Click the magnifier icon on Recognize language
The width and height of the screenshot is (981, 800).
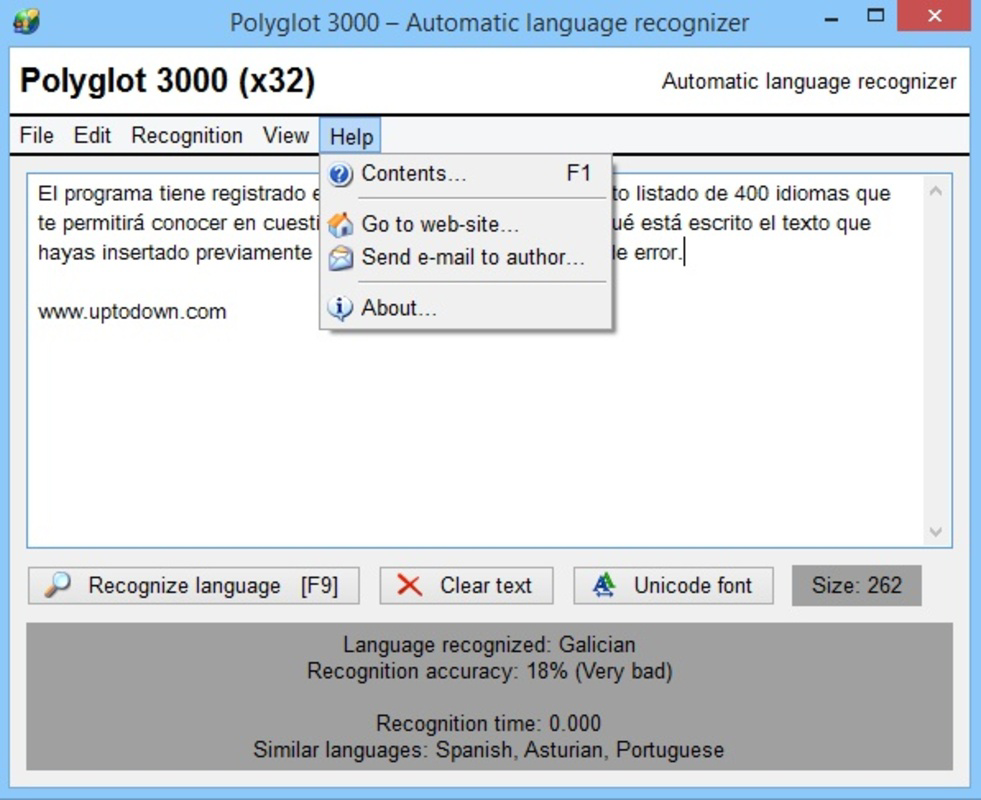point(58,585)
